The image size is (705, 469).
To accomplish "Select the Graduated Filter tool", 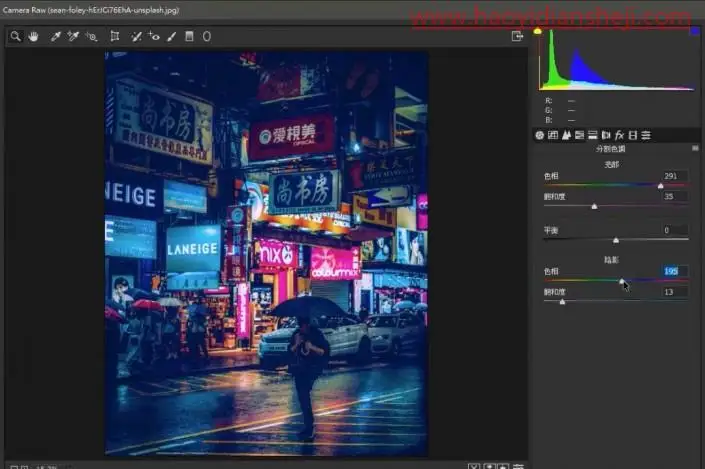I will (189, 36).
